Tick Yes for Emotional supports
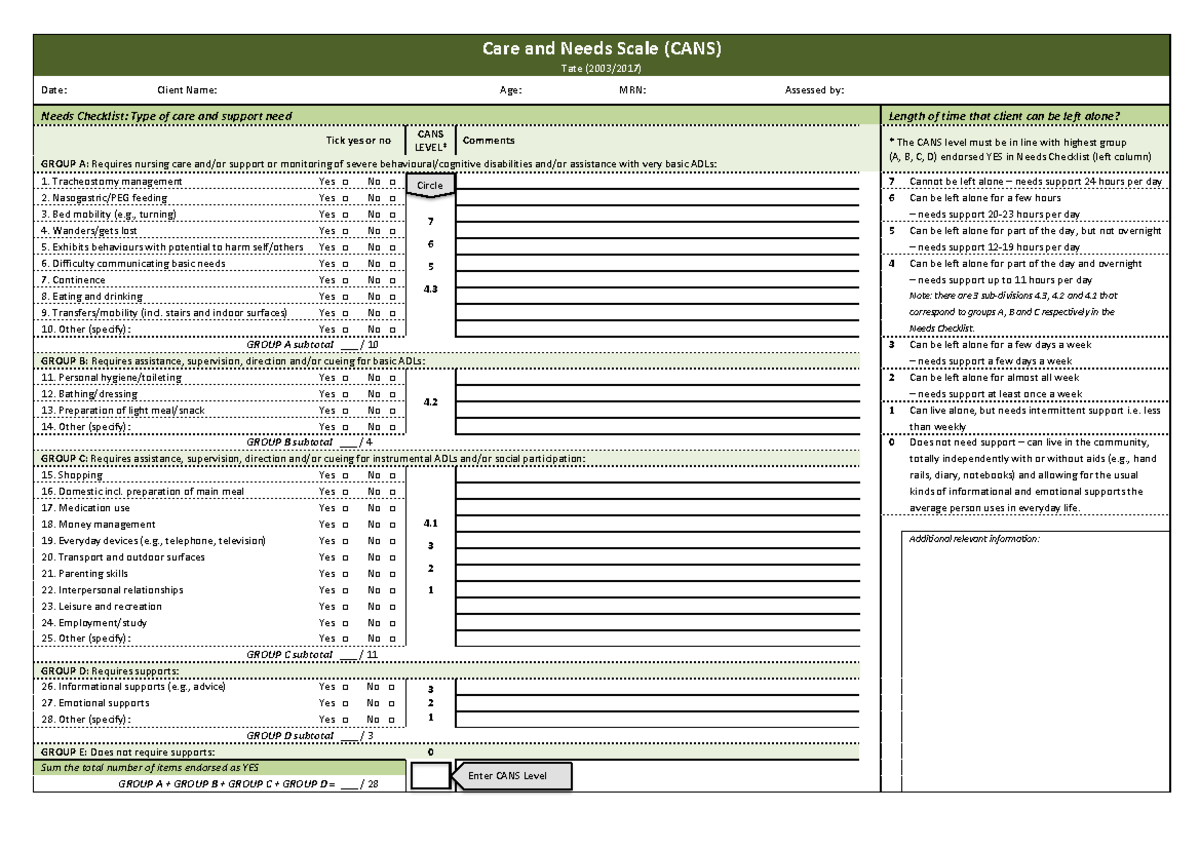 (345, 703)
